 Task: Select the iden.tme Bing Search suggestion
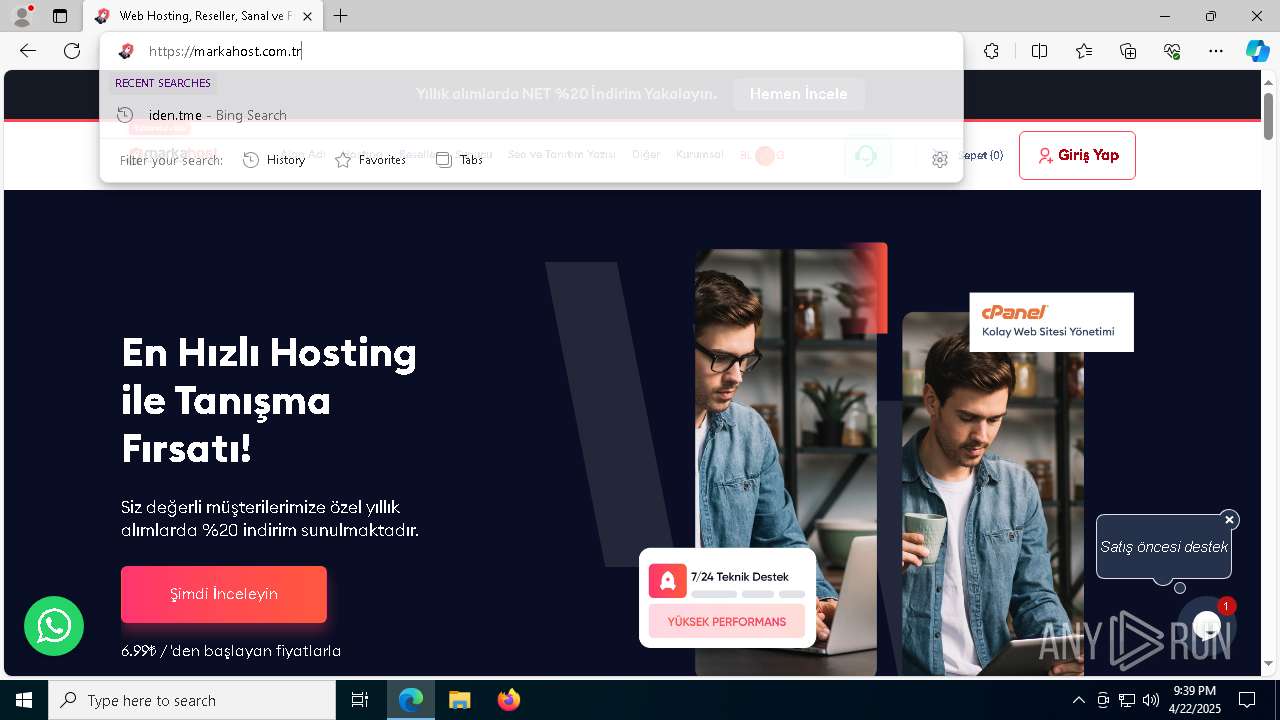coord(531,115)
